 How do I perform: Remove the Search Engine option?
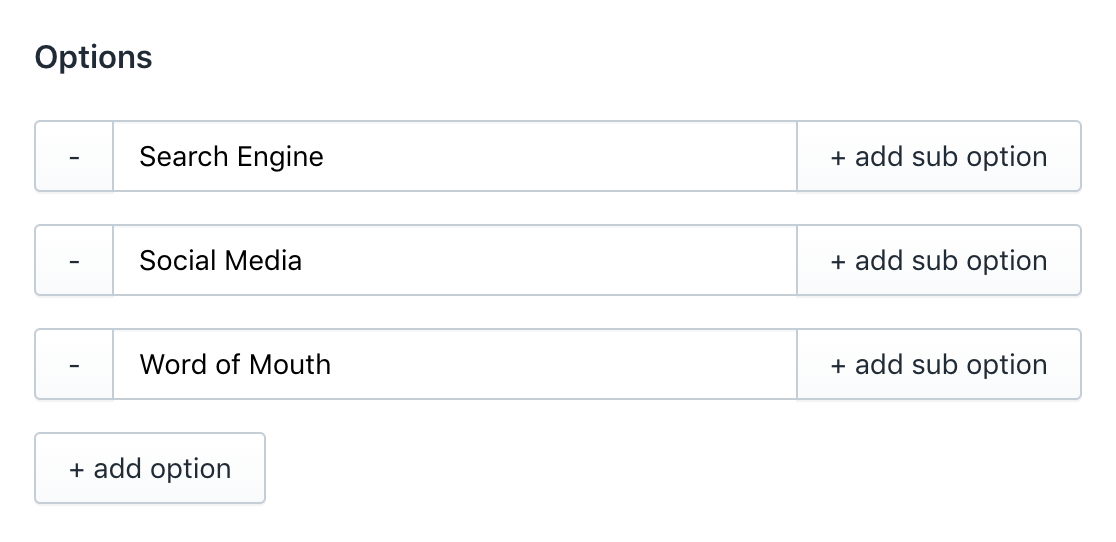(x=74, y=157)
